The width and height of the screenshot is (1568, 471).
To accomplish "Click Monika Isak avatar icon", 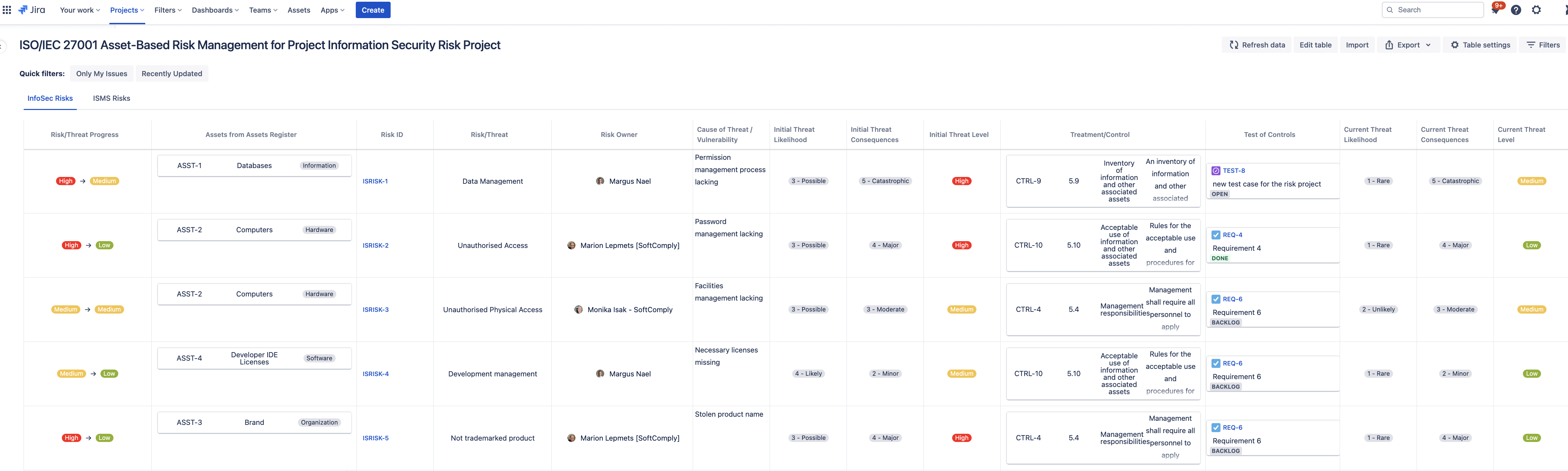I will click(x=578, y=310).
